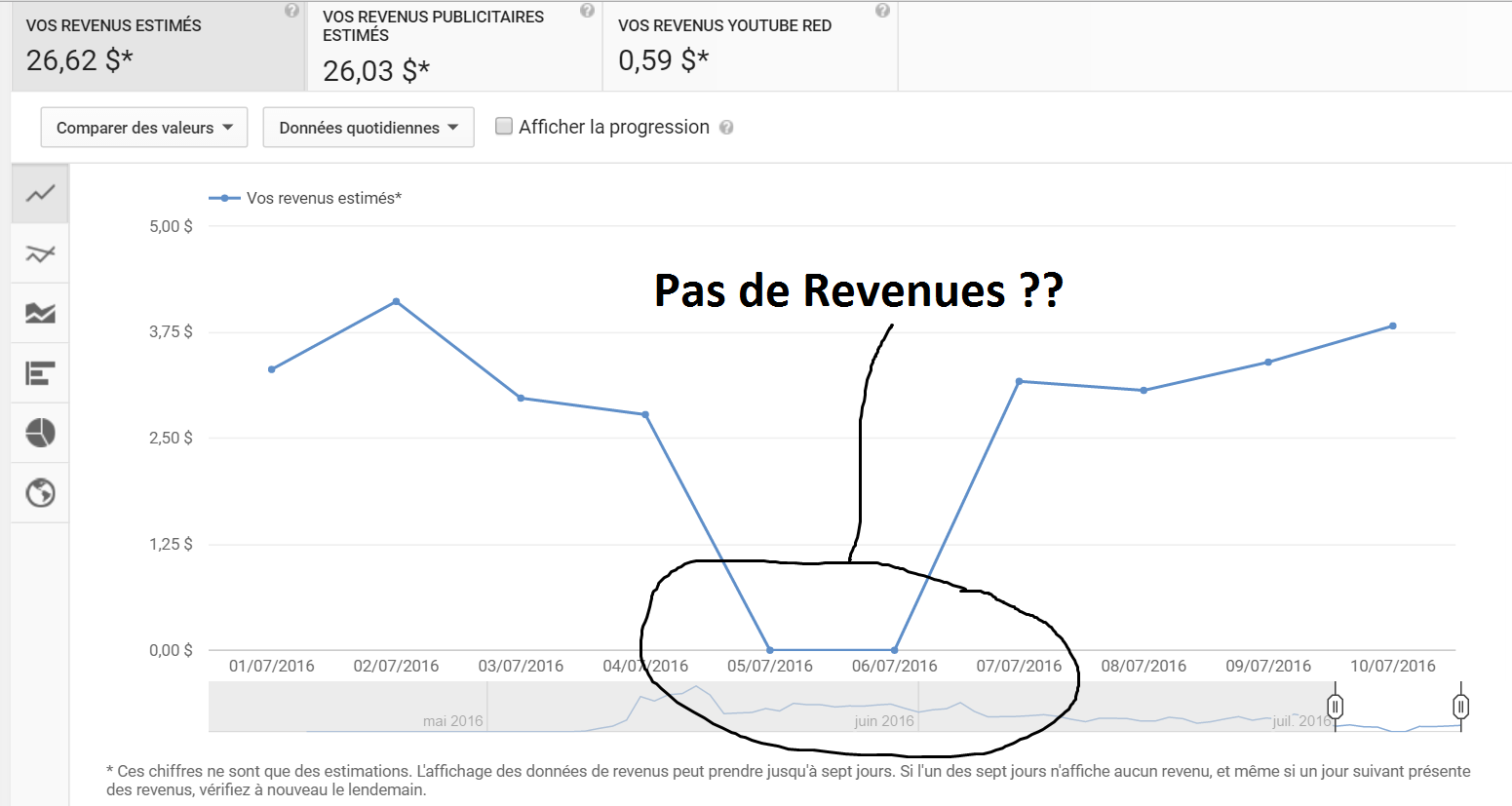Click help icon for revenus publicitaires estimés
The width and height of the screenshot is (1512, 806).
point(587,11)
